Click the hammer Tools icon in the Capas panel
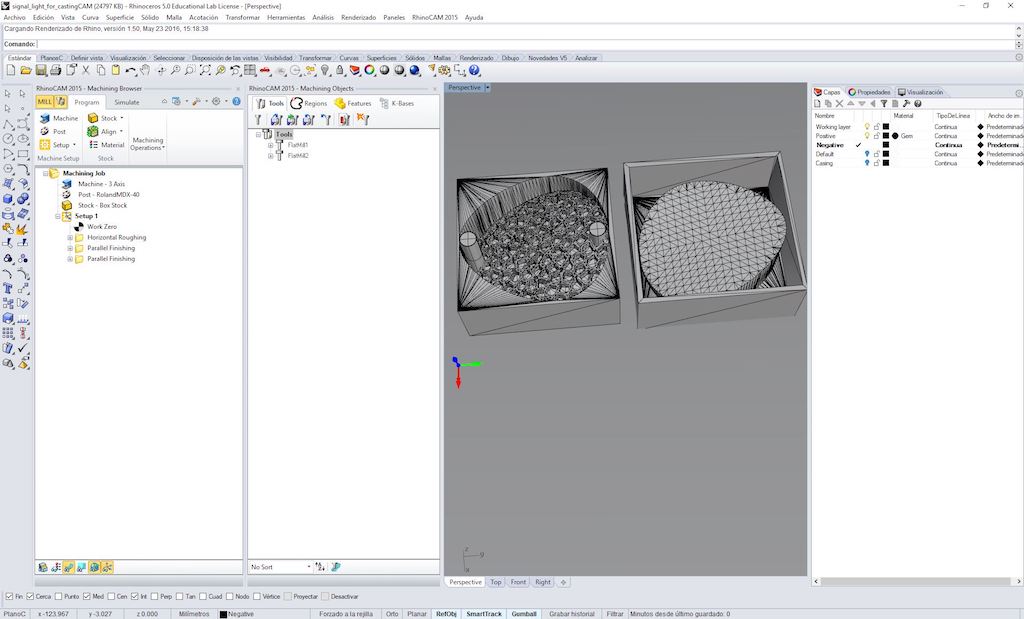Viewport: 1024px width, 619px height. (906, 104)
